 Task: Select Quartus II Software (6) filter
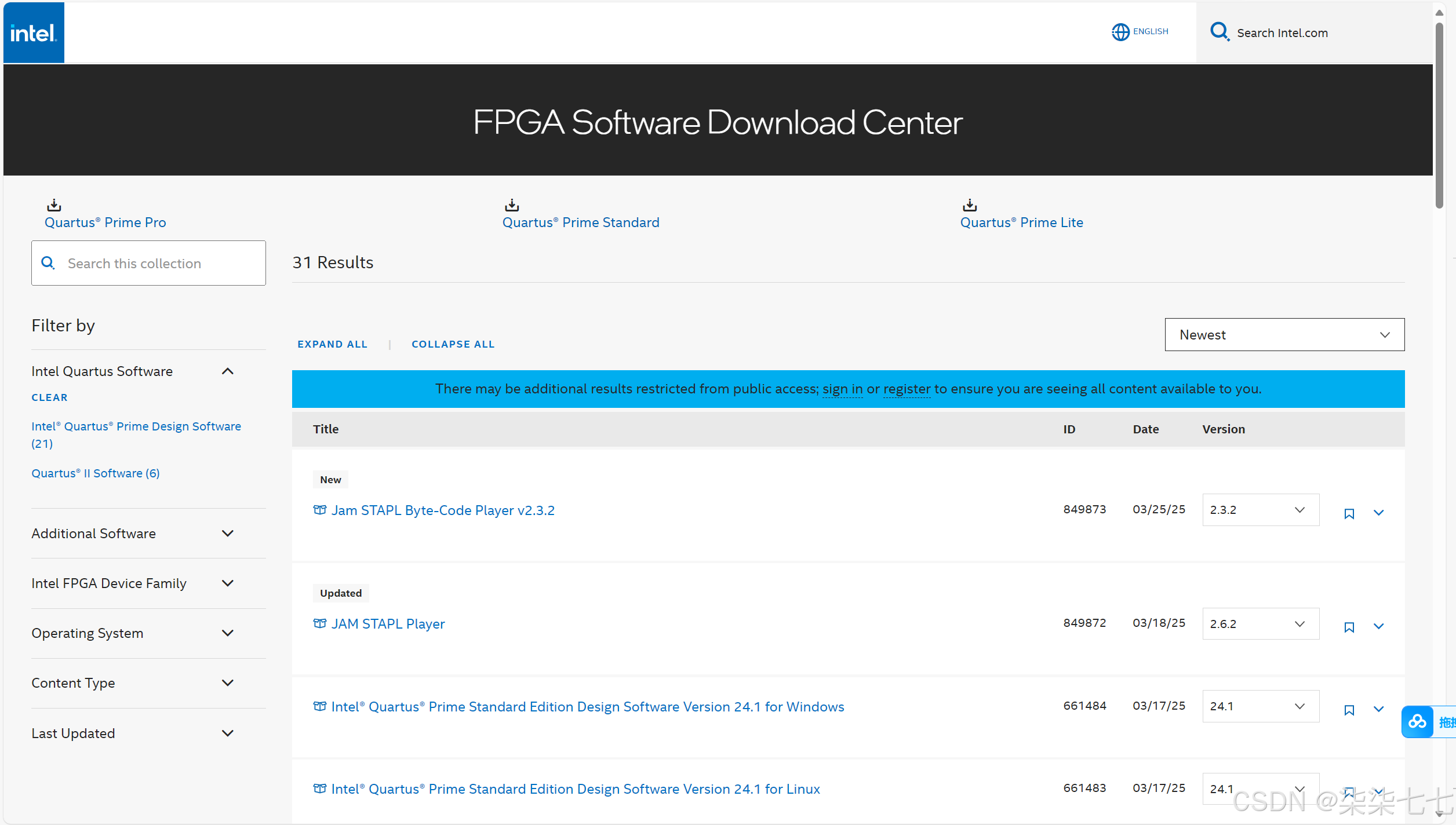pyautogui.click(x=96, y=473)
